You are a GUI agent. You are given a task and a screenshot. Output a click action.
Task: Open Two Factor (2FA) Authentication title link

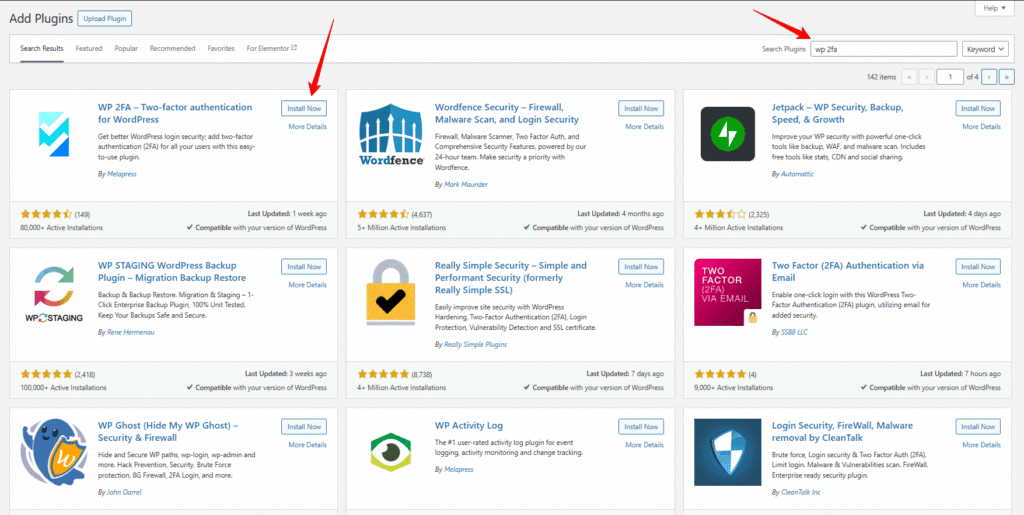848,272
